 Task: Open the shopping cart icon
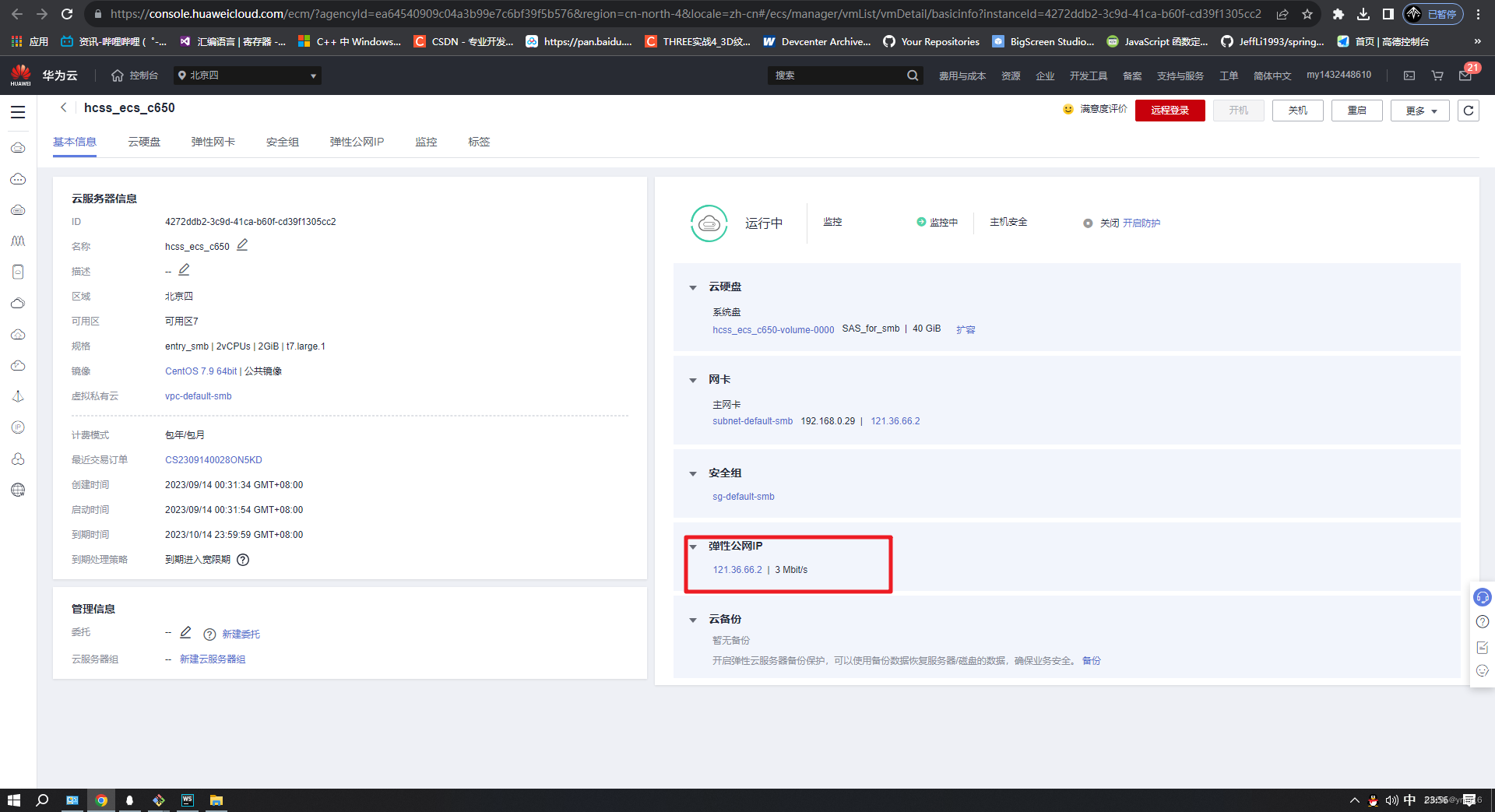coord(1437,76)
